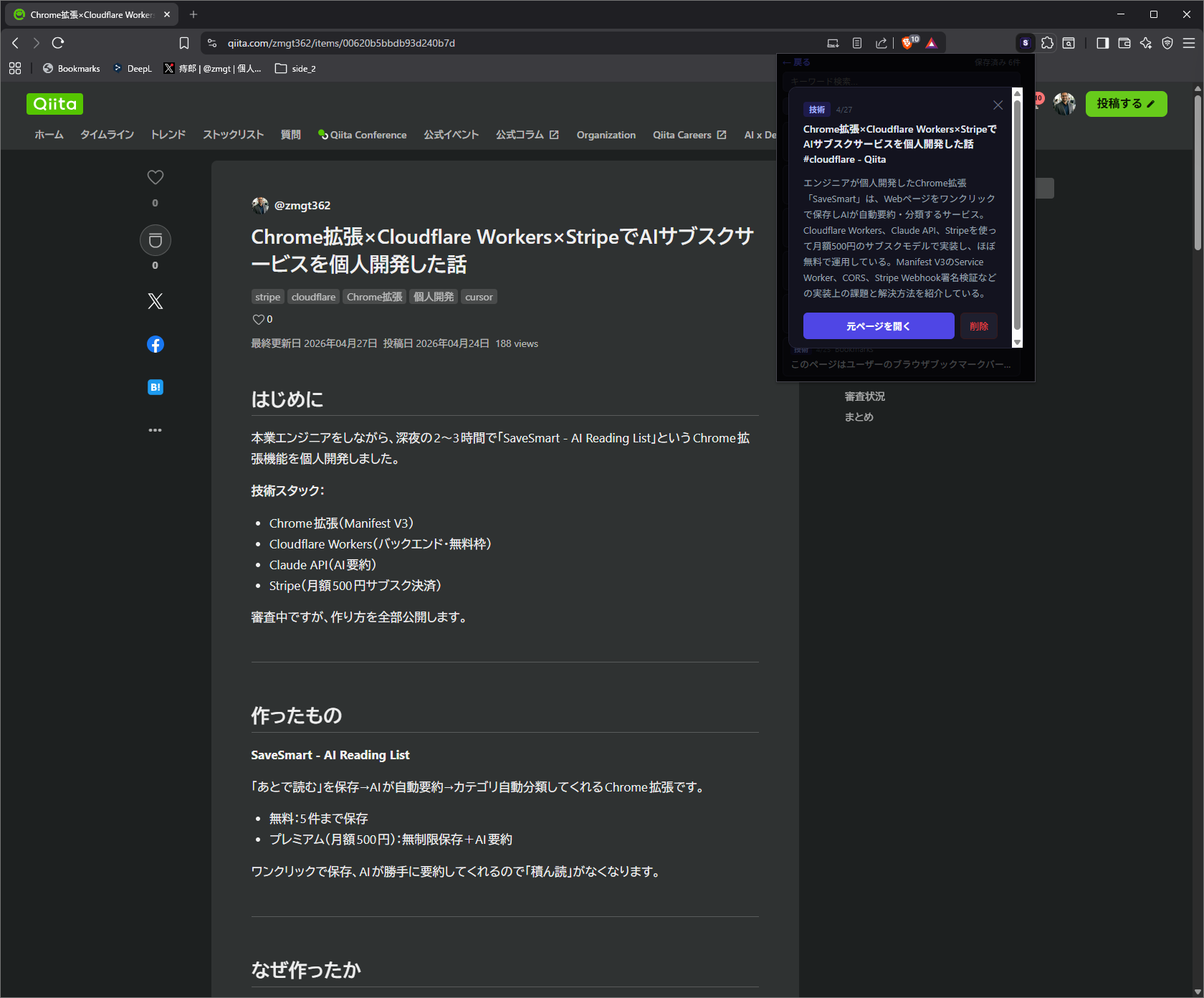The width and height of the screenshot is (1204, 998).
Task: Open Bookmarks folder in bookmarks bar
Action: coord(72,68)
